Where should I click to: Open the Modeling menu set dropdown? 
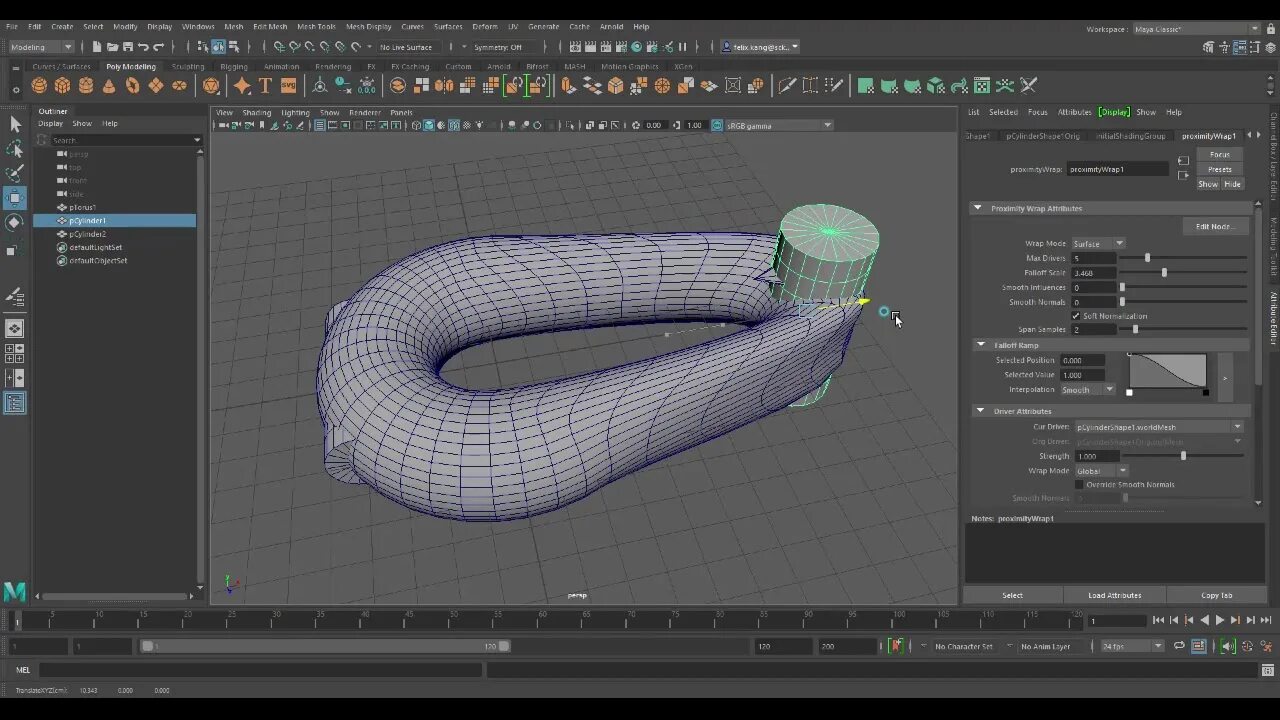coord(41,47)
